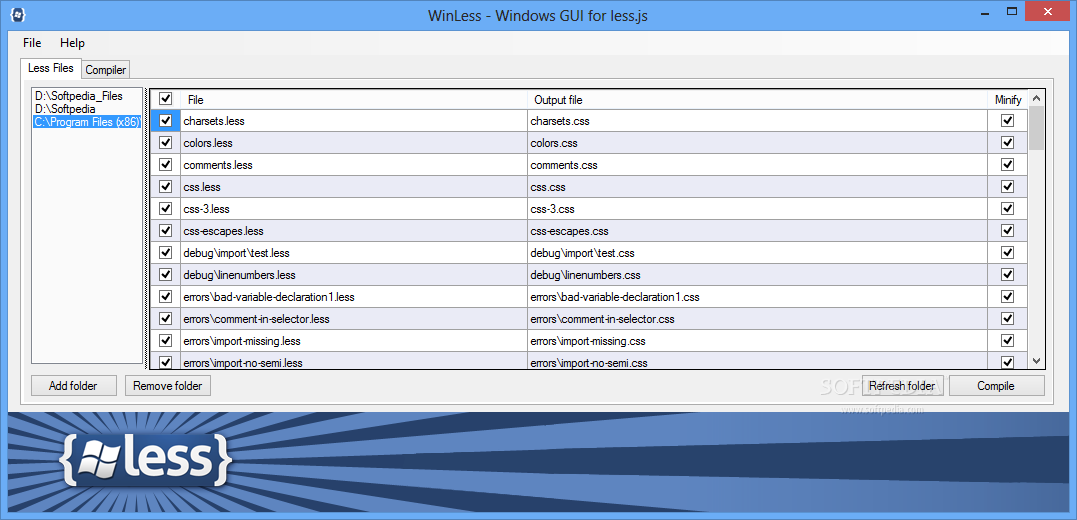Disable Minify for errors\comment-in-selector.css
The image size is (1077, 520).
[x=1008, y=319]
